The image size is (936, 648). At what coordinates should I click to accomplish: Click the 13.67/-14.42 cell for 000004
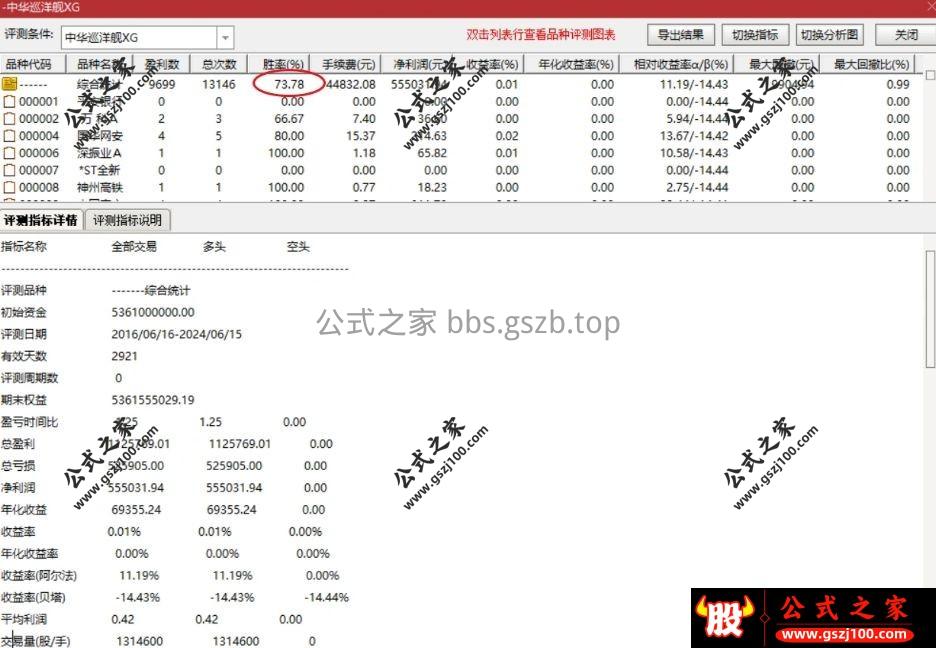[x=694, y=136]
